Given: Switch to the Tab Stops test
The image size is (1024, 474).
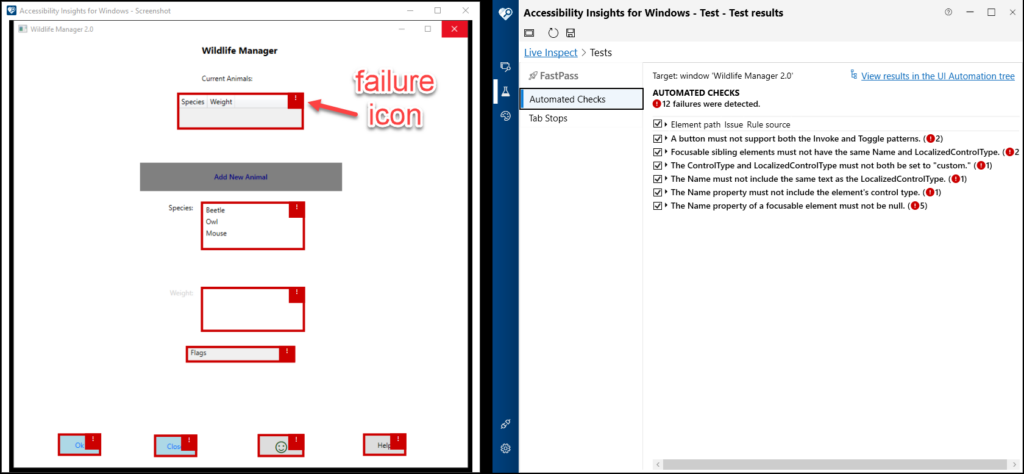Looking at the screenshot, I should 548,118.
